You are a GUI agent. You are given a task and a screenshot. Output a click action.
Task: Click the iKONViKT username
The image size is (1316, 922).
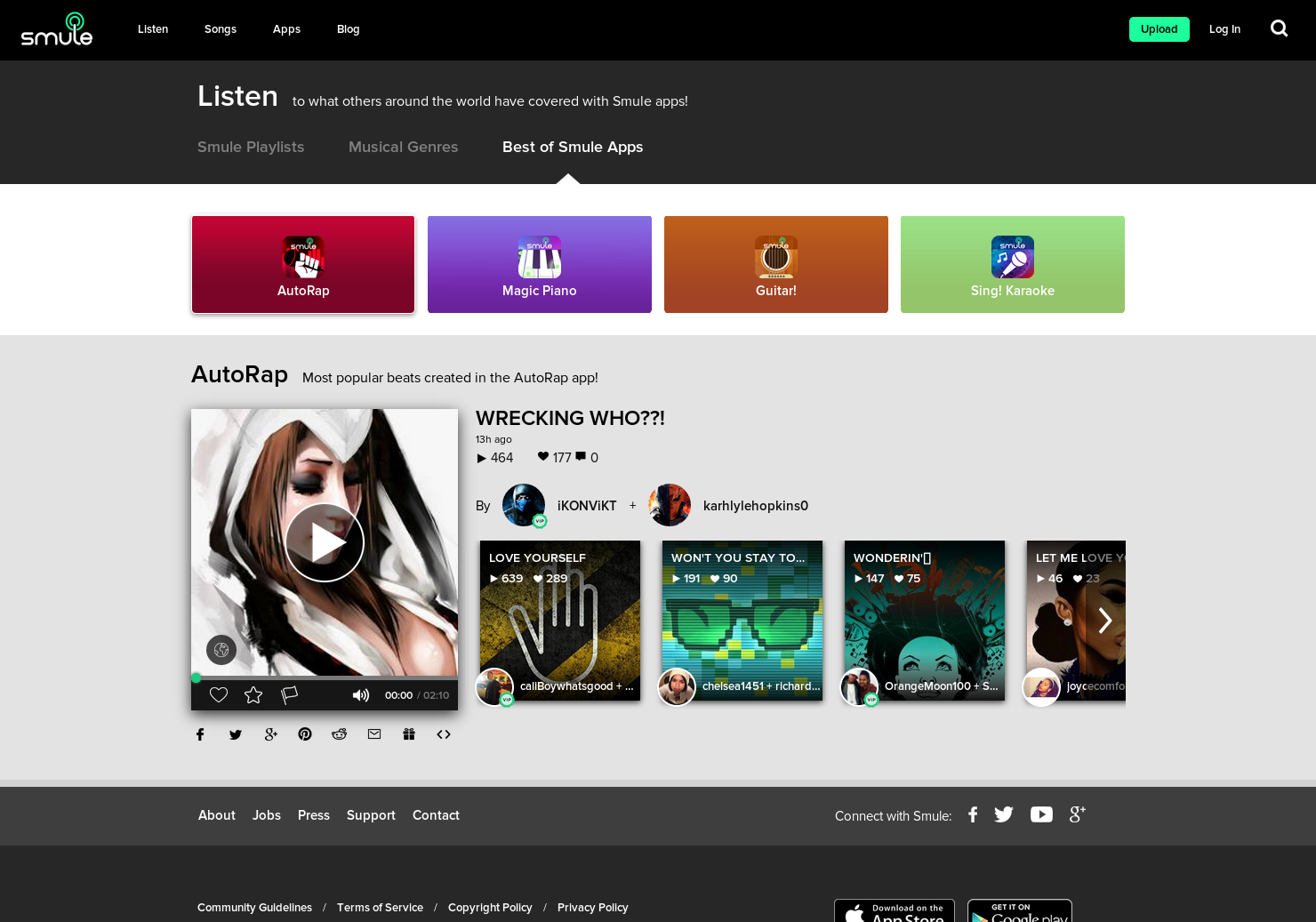[x=587, y=506]
